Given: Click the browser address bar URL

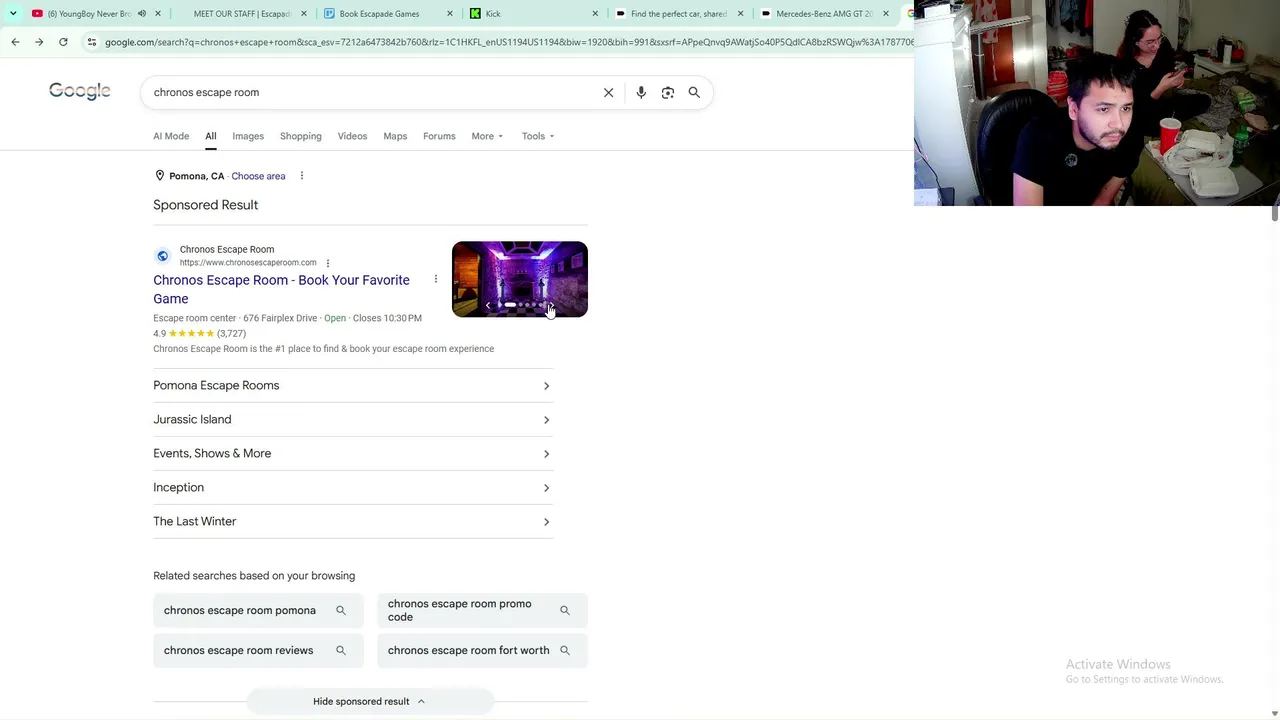Looking at the screenshot, I should coord(508,42).
